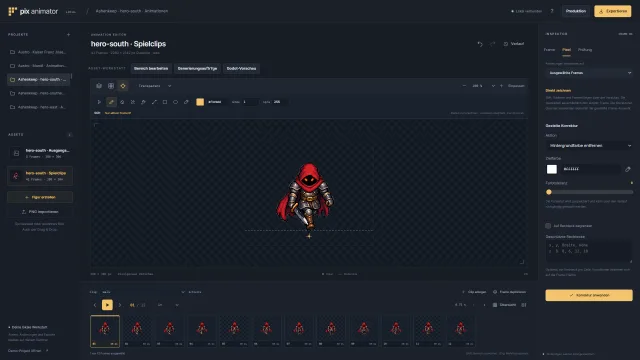Click the rectangle description text area
The width and height of the screenshot is (640, 360).
[x=589, y=250]
